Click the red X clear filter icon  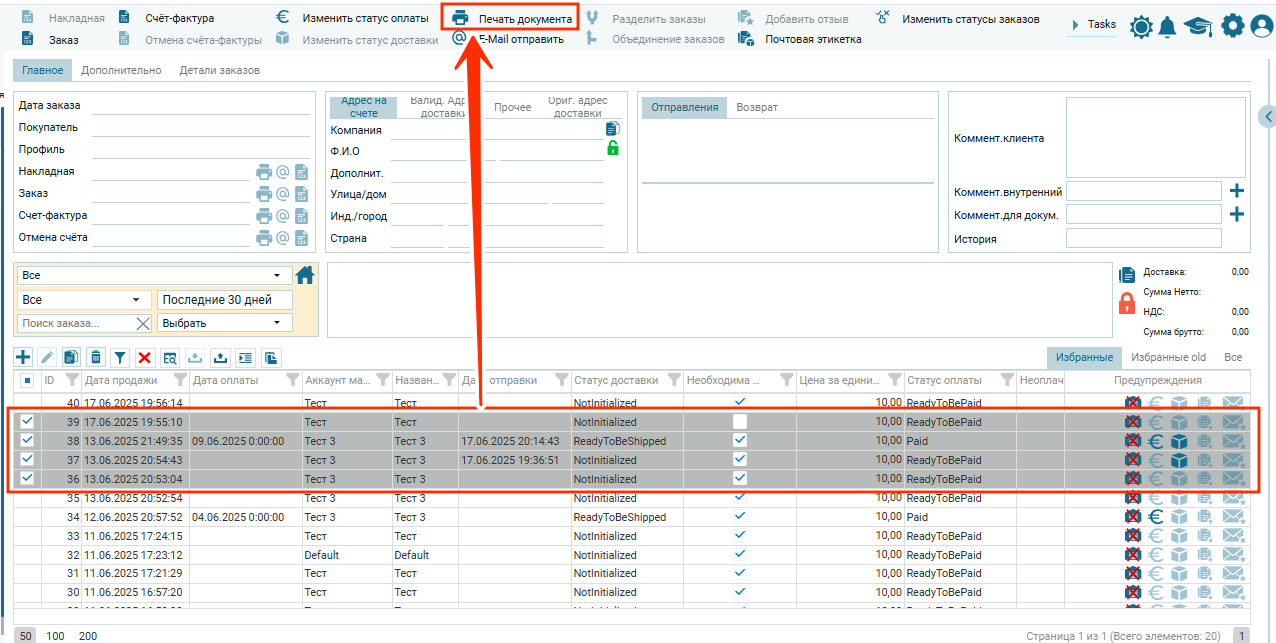tap(145, 357)
